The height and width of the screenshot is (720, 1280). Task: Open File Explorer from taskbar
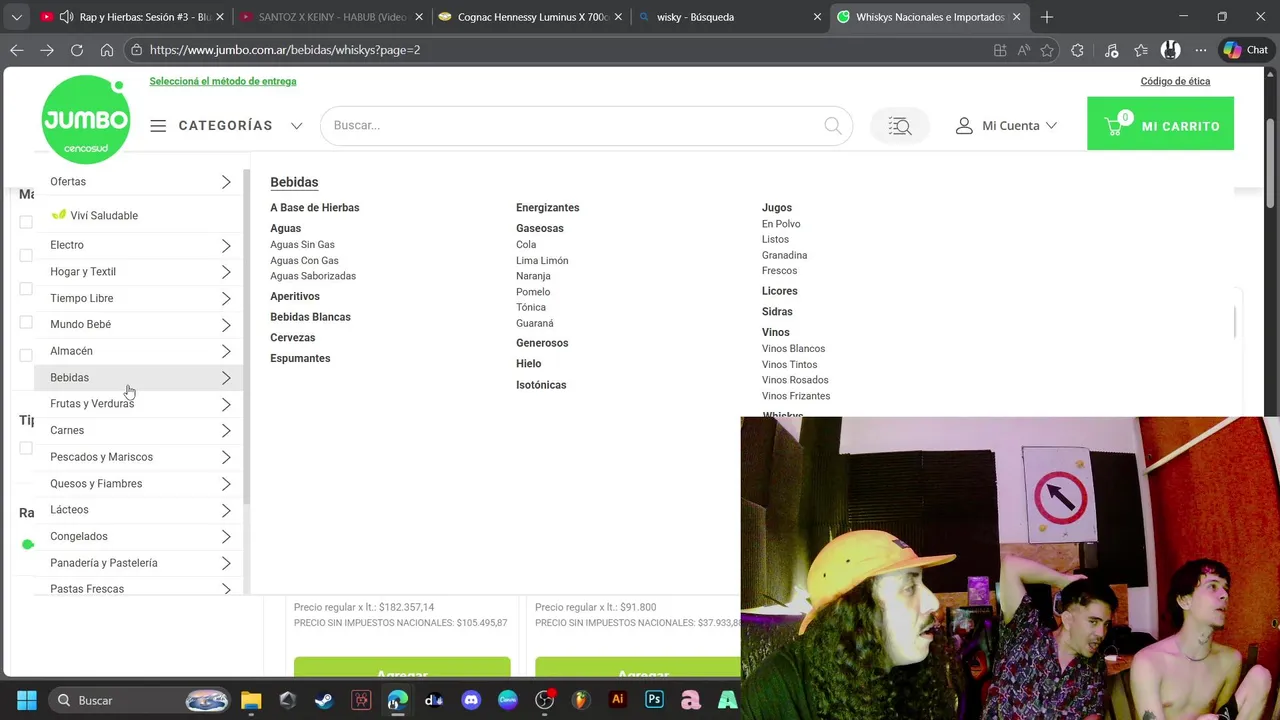[251, 700]
